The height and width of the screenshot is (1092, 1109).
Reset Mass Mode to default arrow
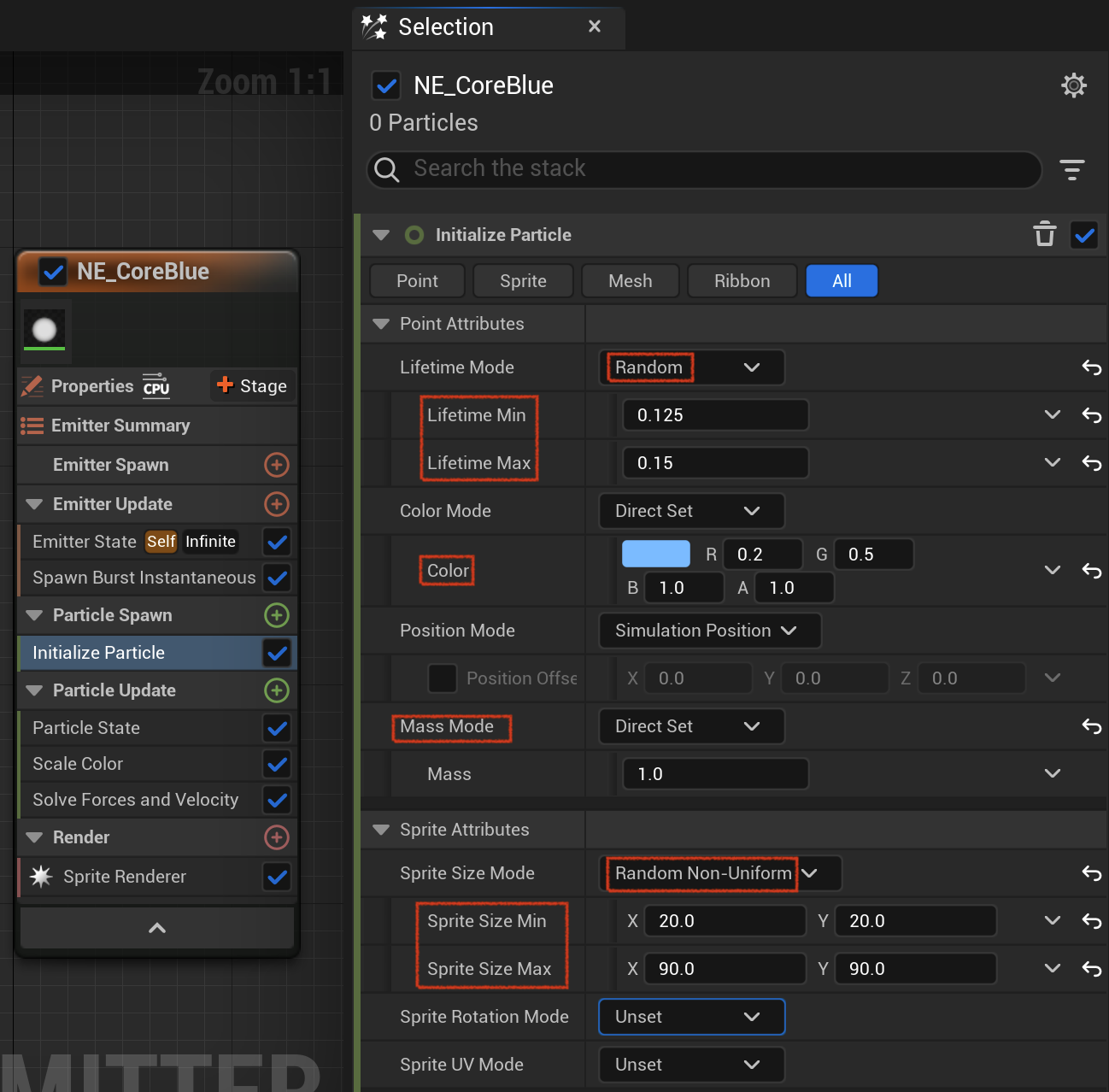click(x=1092, y=726)
